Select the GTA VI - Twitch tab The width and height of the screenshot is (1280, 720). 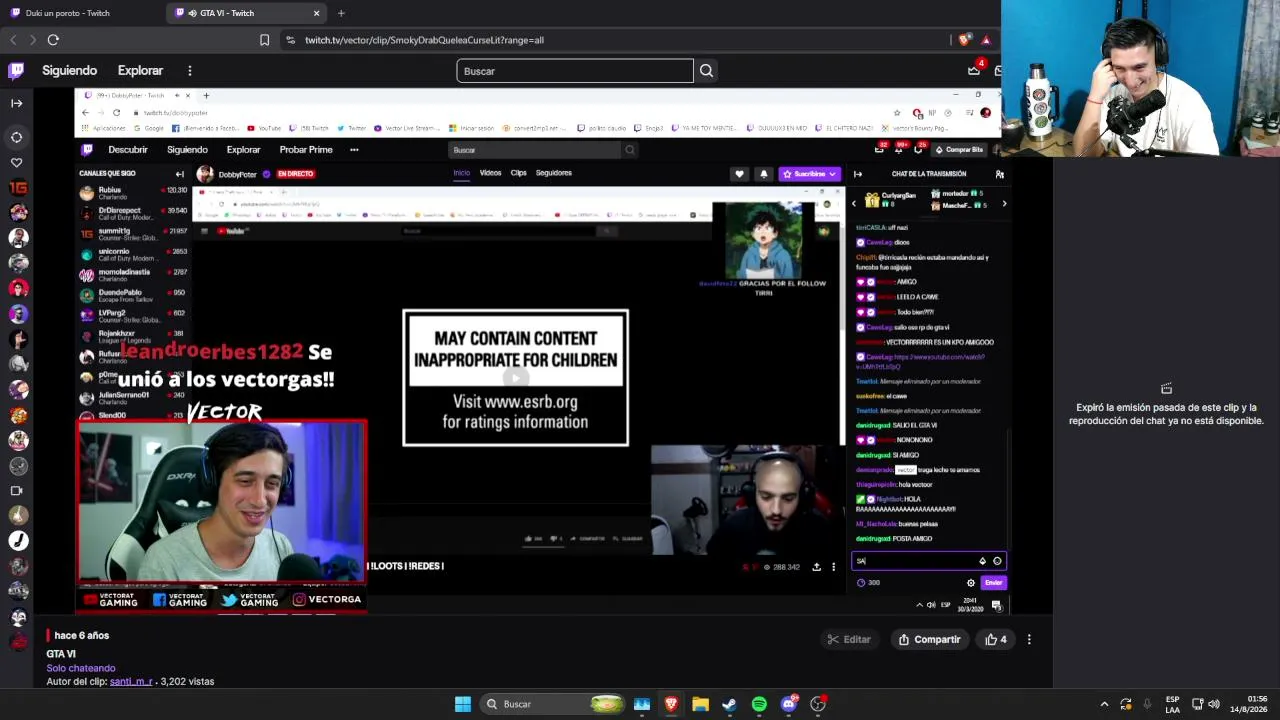coord(247,13)
